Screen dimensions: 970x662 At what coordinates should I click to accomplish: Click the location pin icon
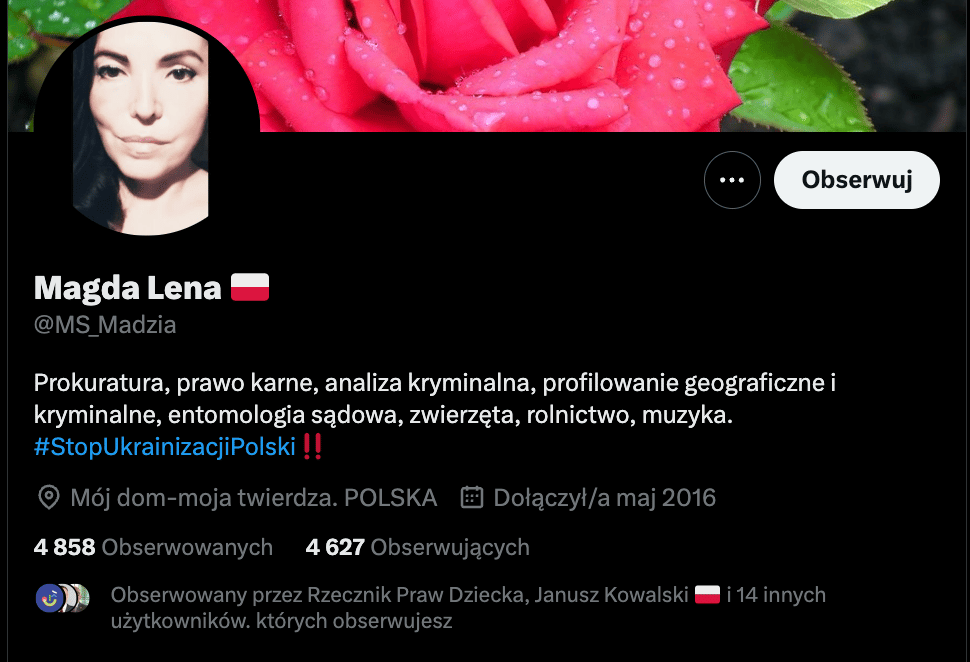coord(49,497)
